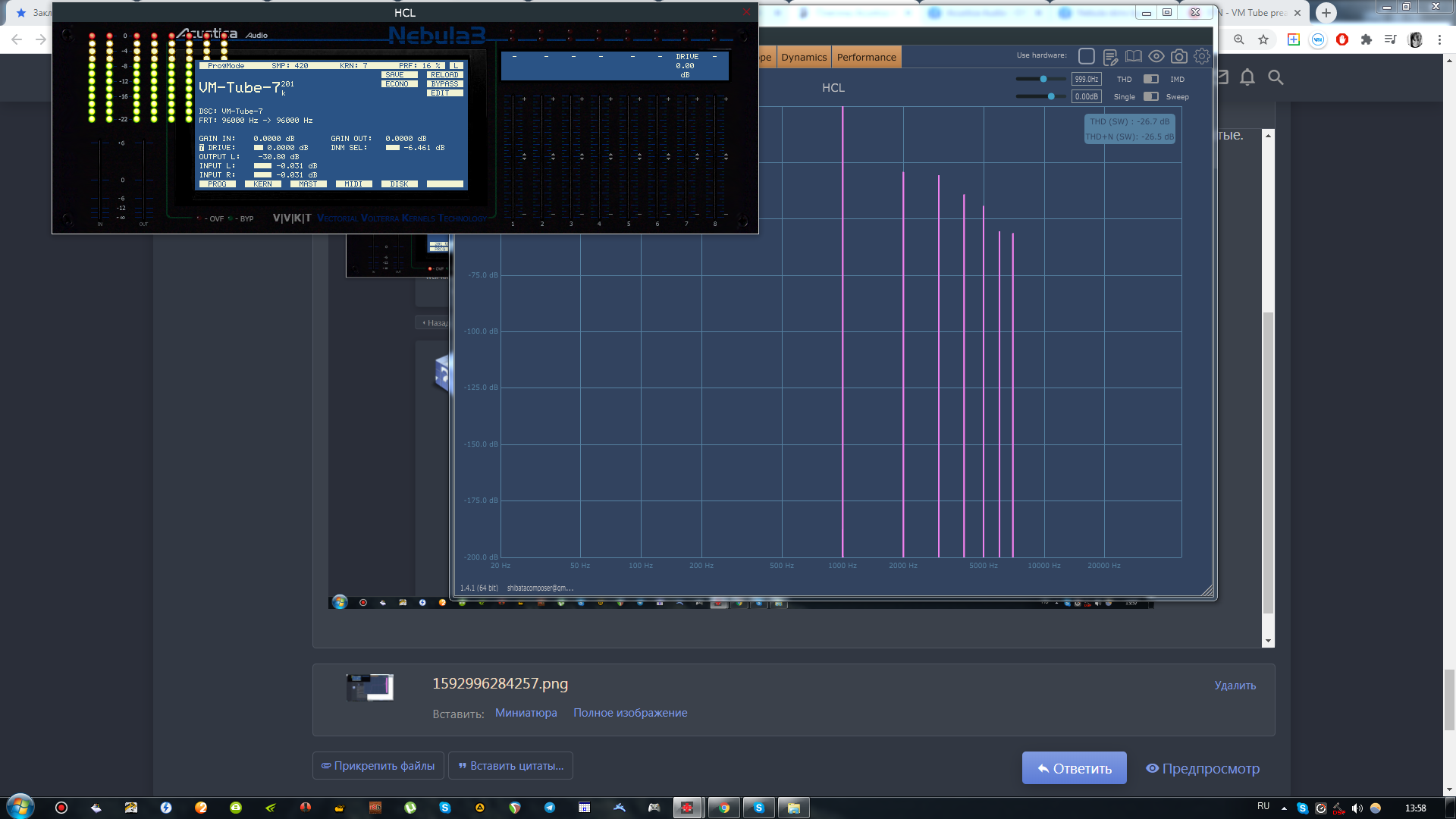Switch to the Performance tab

(x=866, y=58)
